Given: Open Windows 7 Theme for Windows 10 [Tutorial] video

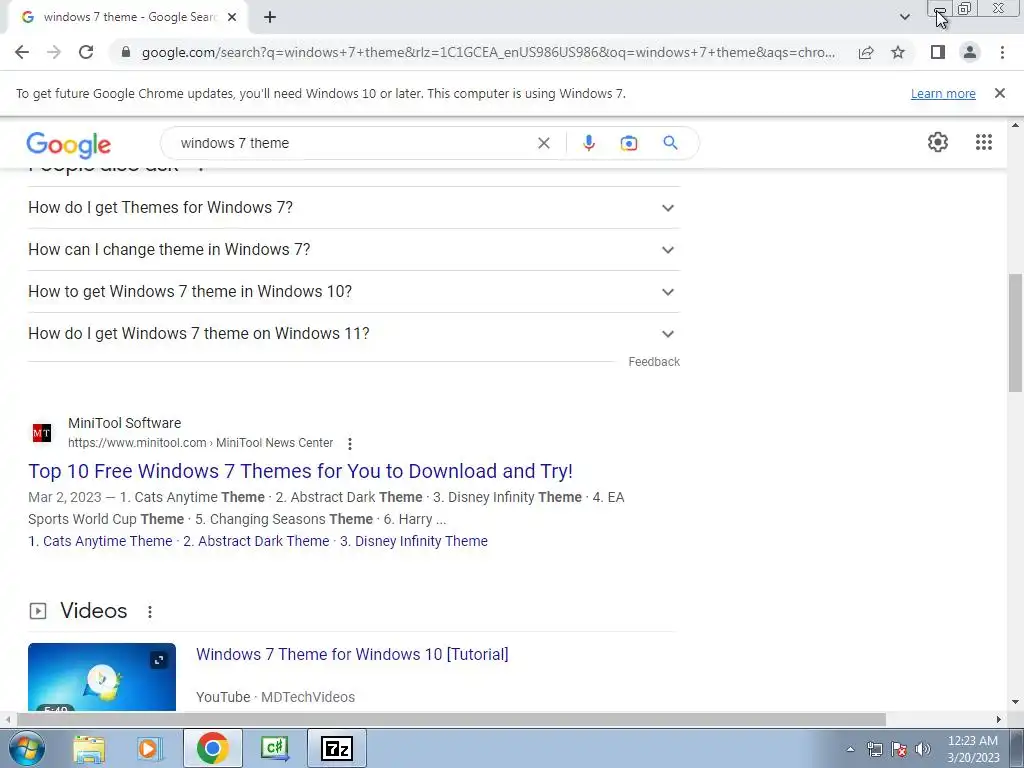Looking at the screenshot, I should (352, 654).
